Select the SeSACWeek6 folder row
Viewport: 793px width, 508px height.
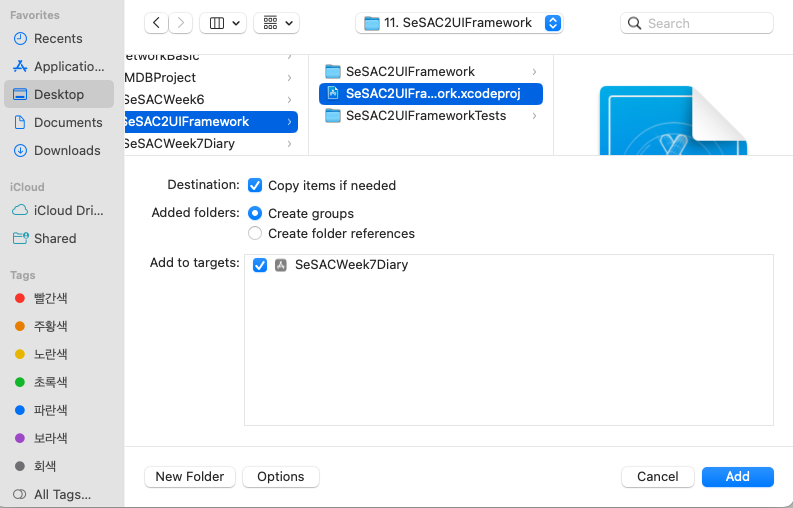point(211,100)
